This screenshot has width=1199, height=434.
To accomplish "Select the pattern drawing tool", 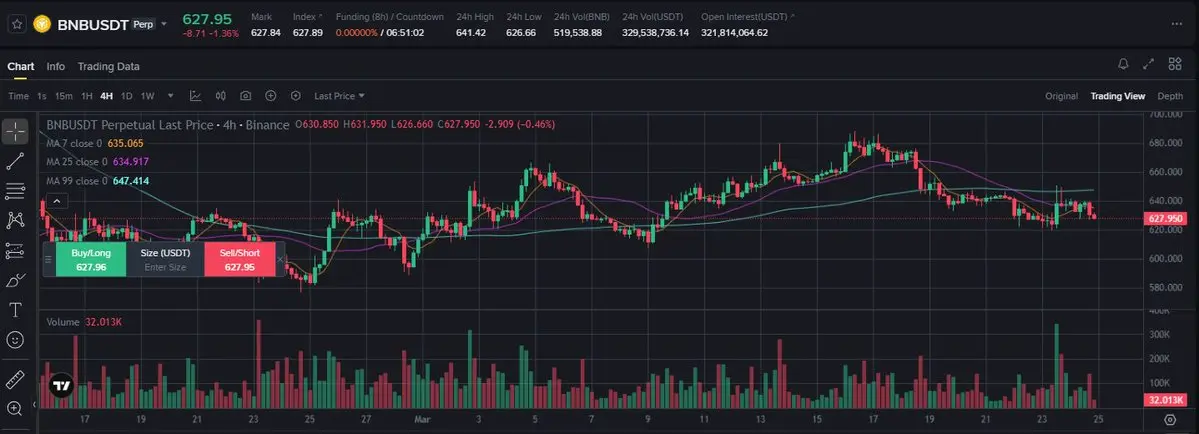I will 16,220.
